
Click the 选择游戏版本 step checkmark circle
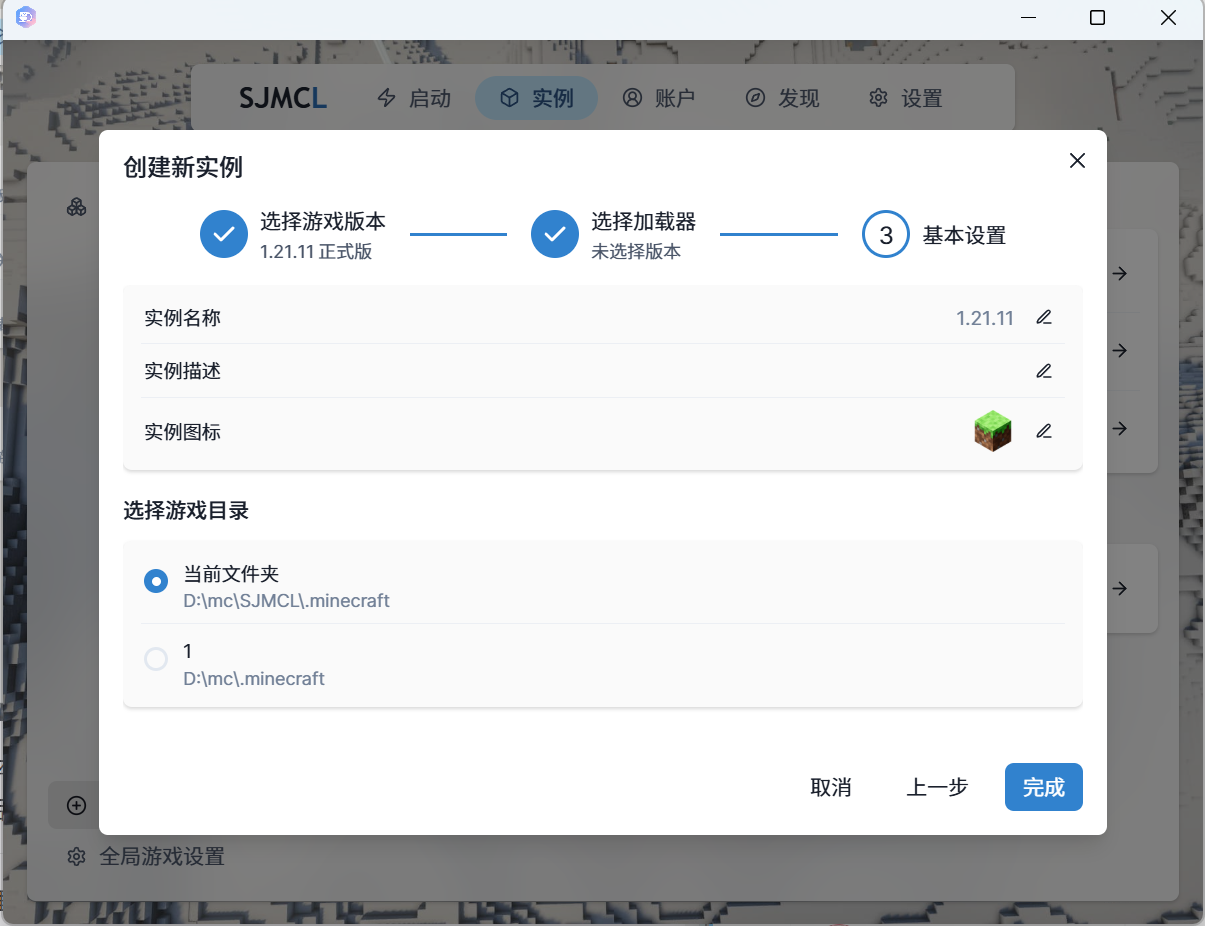click(224, 234)
